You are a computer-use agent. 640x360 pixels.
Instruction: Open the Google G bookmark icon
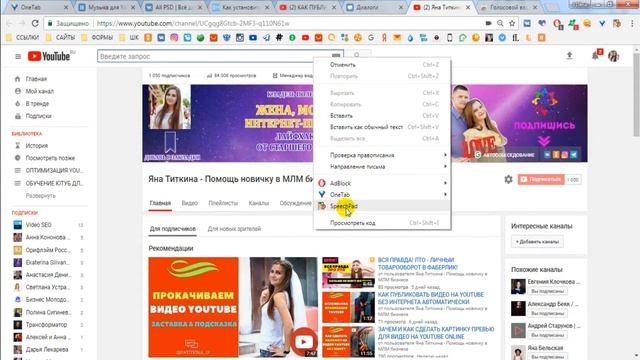[x=371, y=38]
